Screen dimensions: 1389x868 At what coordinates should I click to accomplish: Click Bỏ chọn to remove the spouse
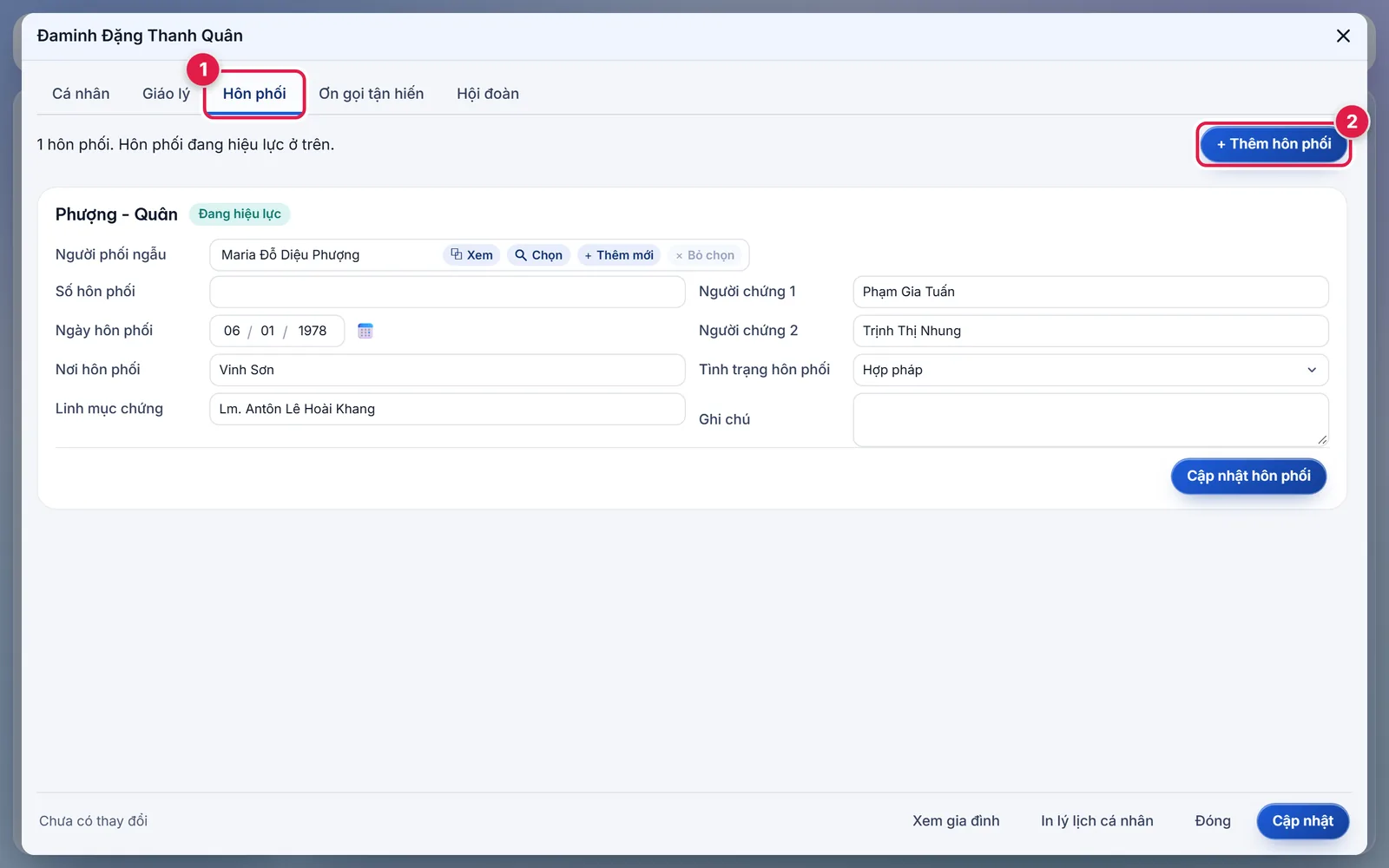(x=705, y=255)
